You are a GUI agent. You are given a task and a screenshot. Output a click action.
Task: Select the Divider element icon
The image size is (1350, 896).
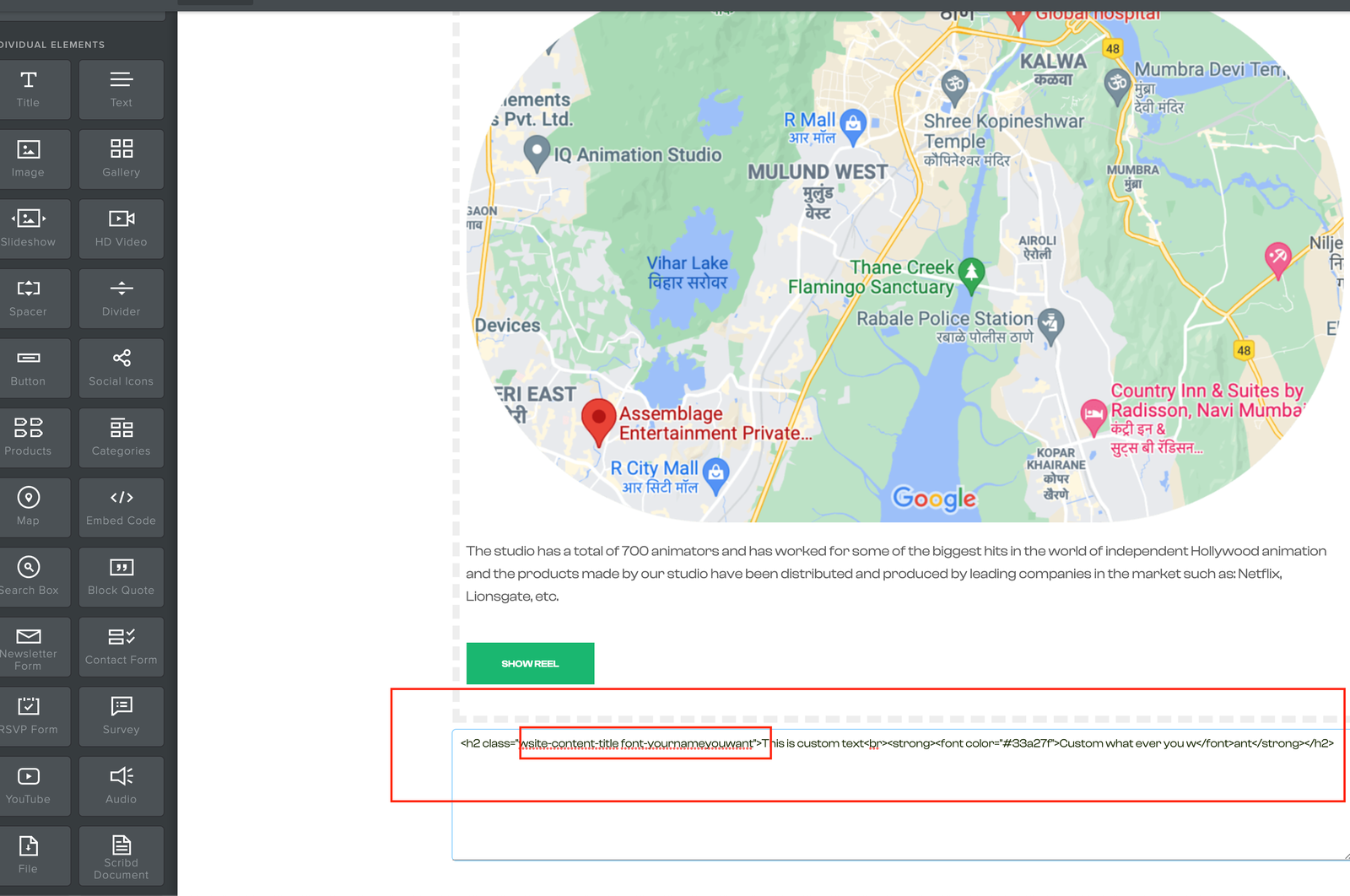pyautogui.click(x=121, y=298)
